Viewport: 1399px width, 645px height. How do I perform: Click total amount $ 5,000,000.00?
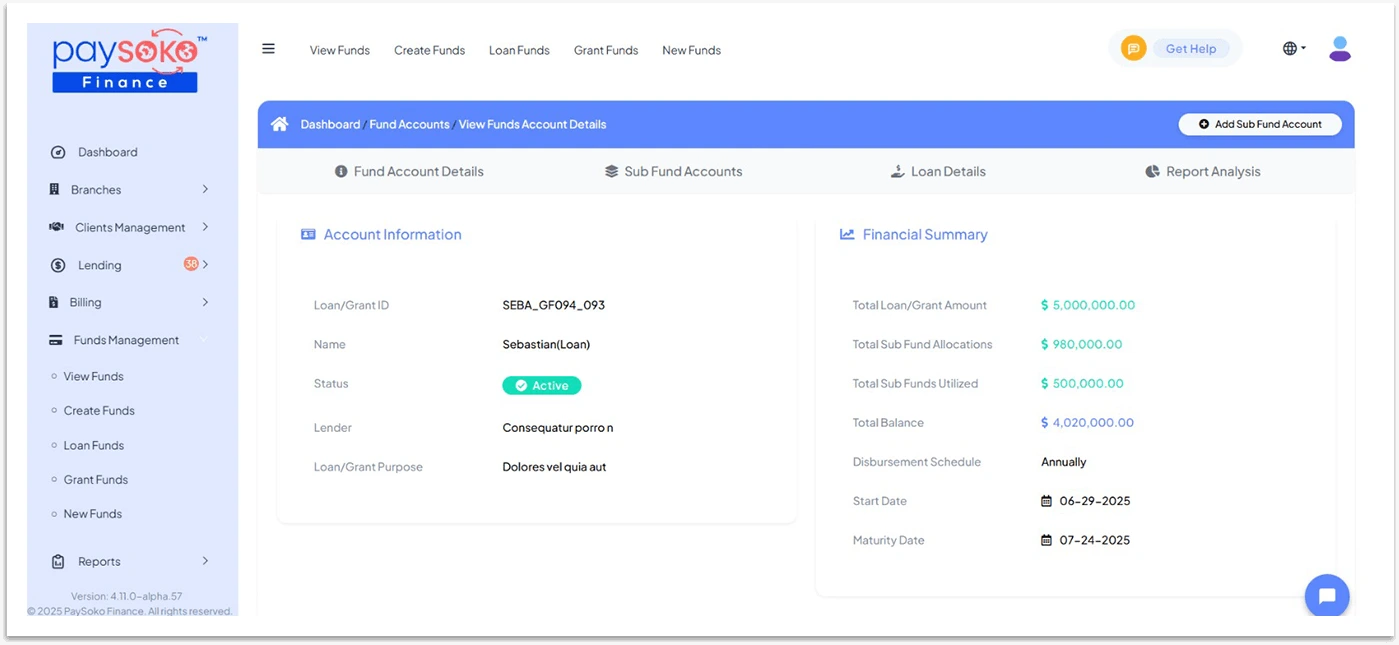[1088, 305]
